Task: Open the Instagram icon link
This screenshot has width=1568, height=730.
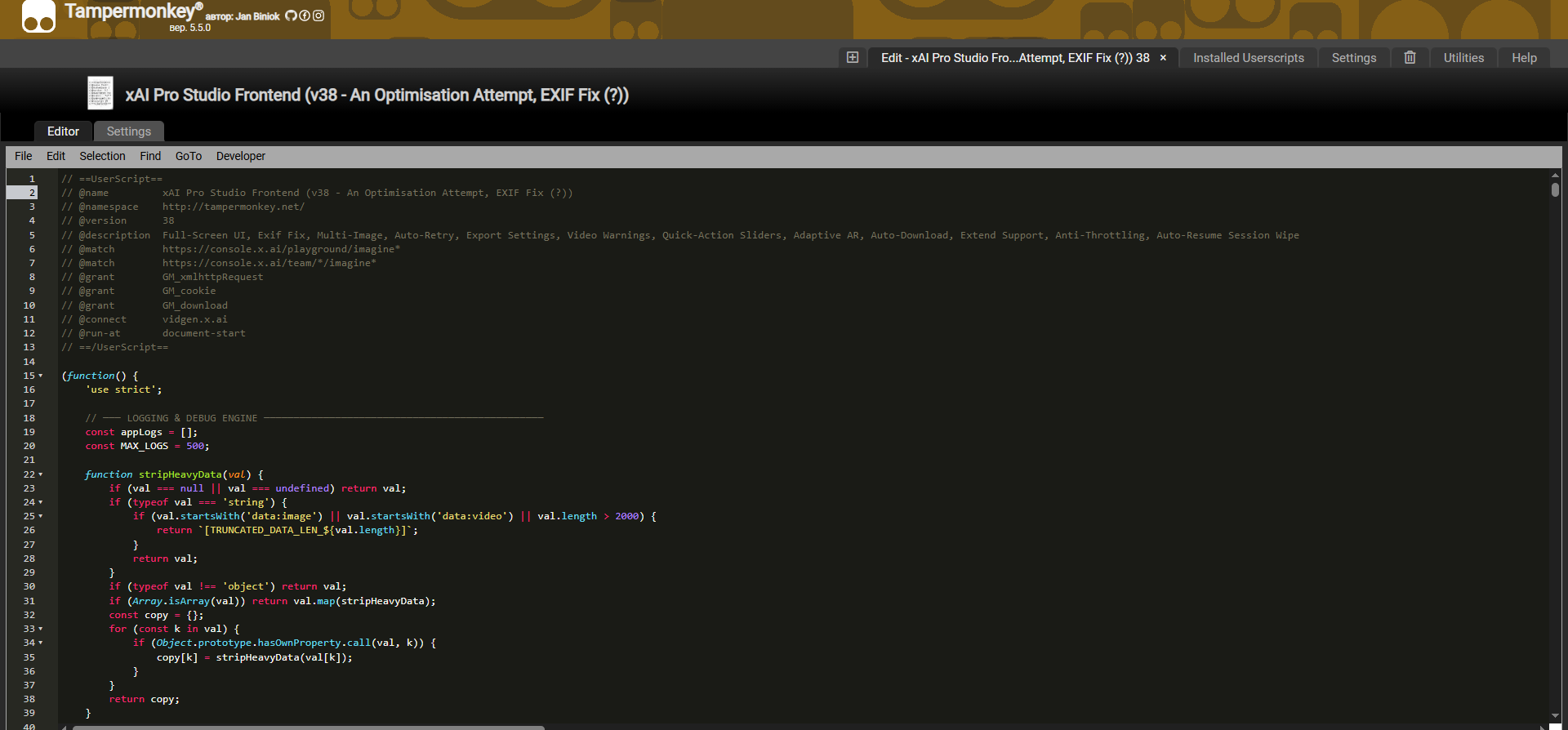Action: click(x=318, y=16)
